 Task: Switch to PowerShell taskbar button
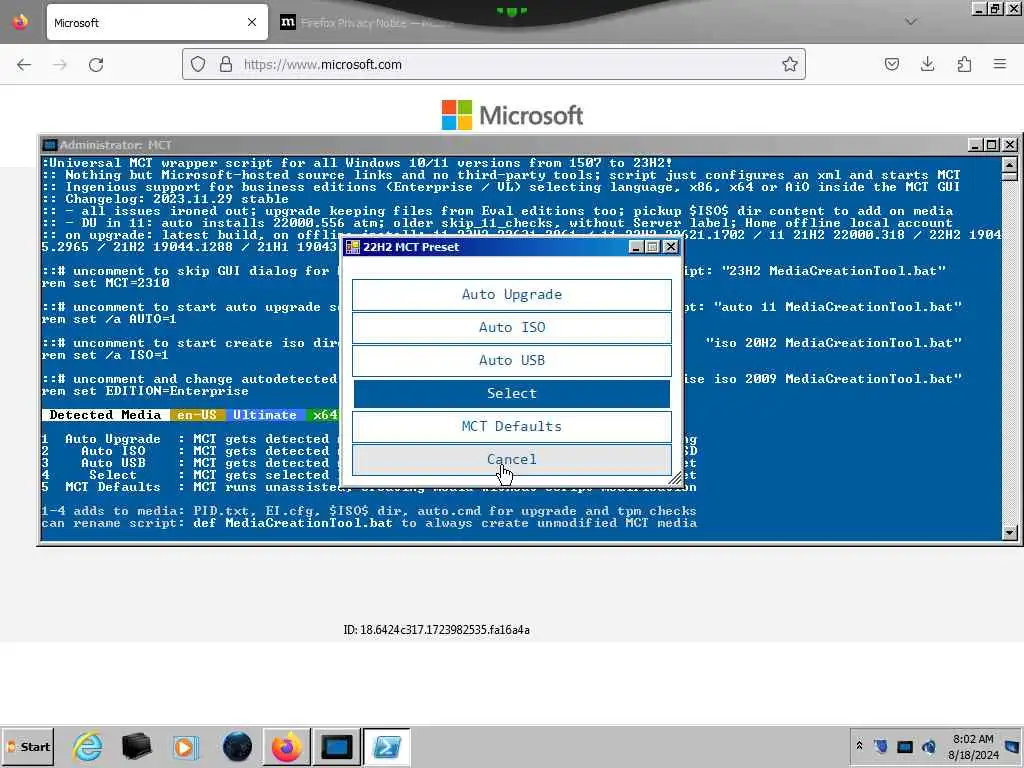[x=387, y=747]
